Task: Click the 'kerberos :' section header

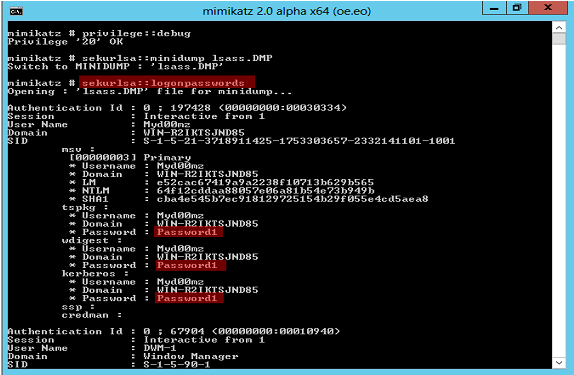Action: point(95,274)
